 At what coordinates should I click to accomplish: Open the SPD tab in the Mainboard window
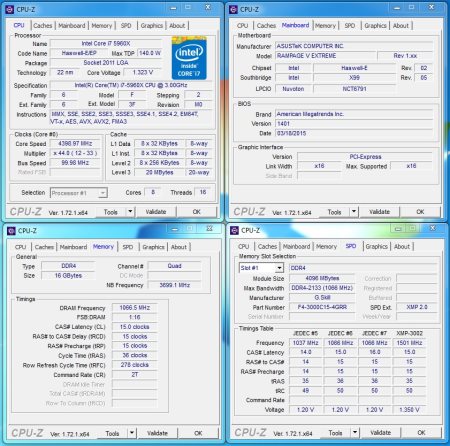350,26
